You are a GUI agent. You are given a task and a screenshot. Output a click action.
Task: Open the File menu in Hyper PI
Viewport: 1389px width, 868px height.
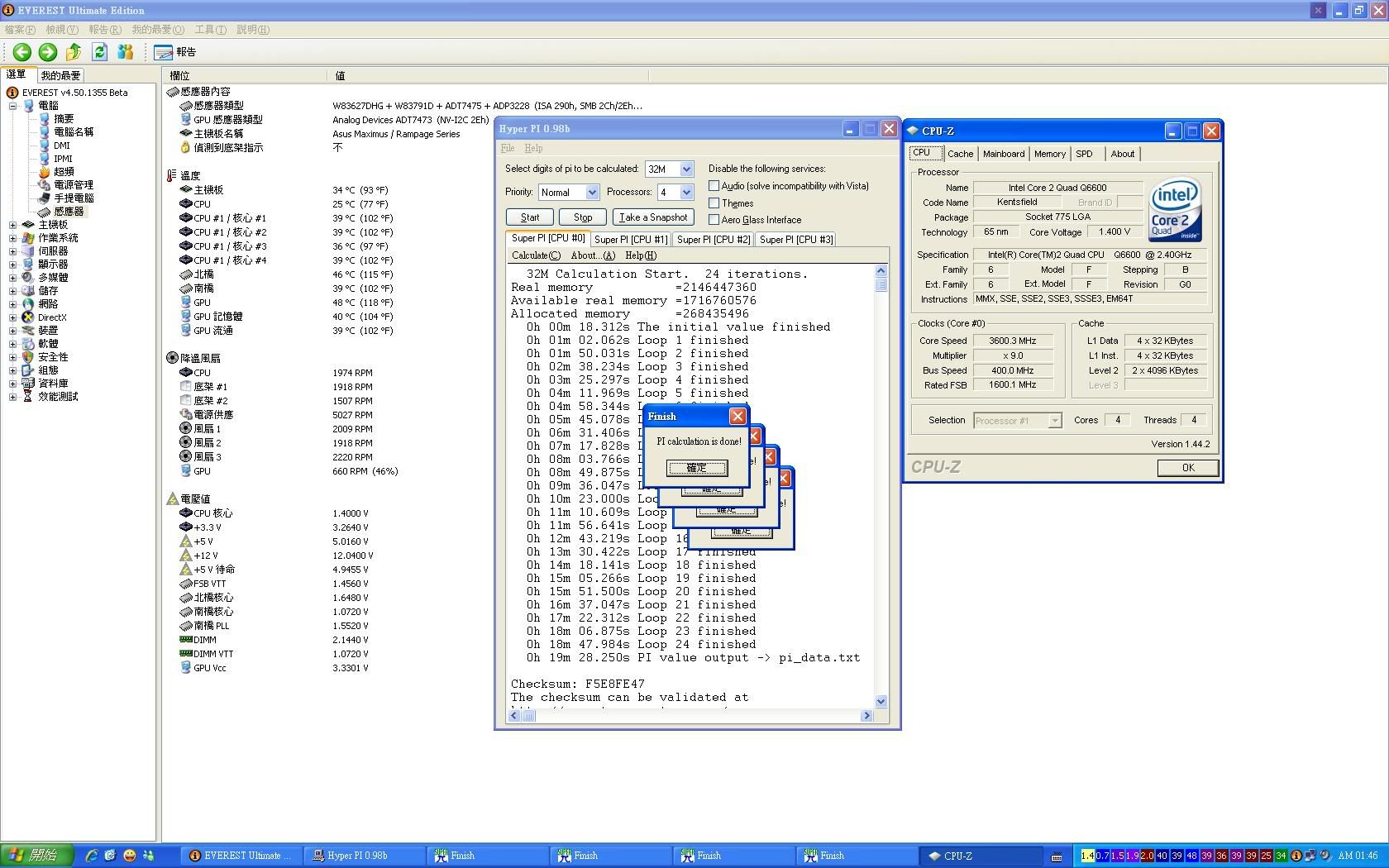pyautogui.click(x=508, y=148)
